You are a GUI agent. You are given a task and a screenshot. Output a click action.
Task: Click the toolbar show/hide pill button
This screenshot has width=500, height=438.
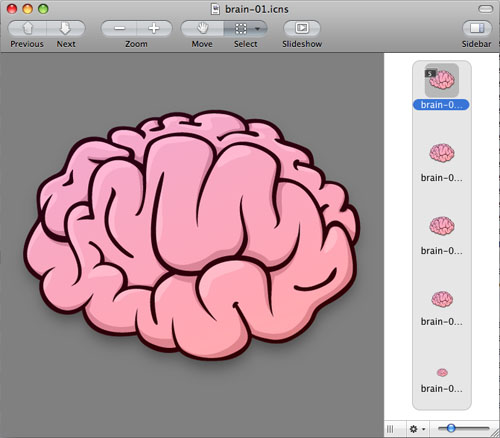tap(485, 9)
